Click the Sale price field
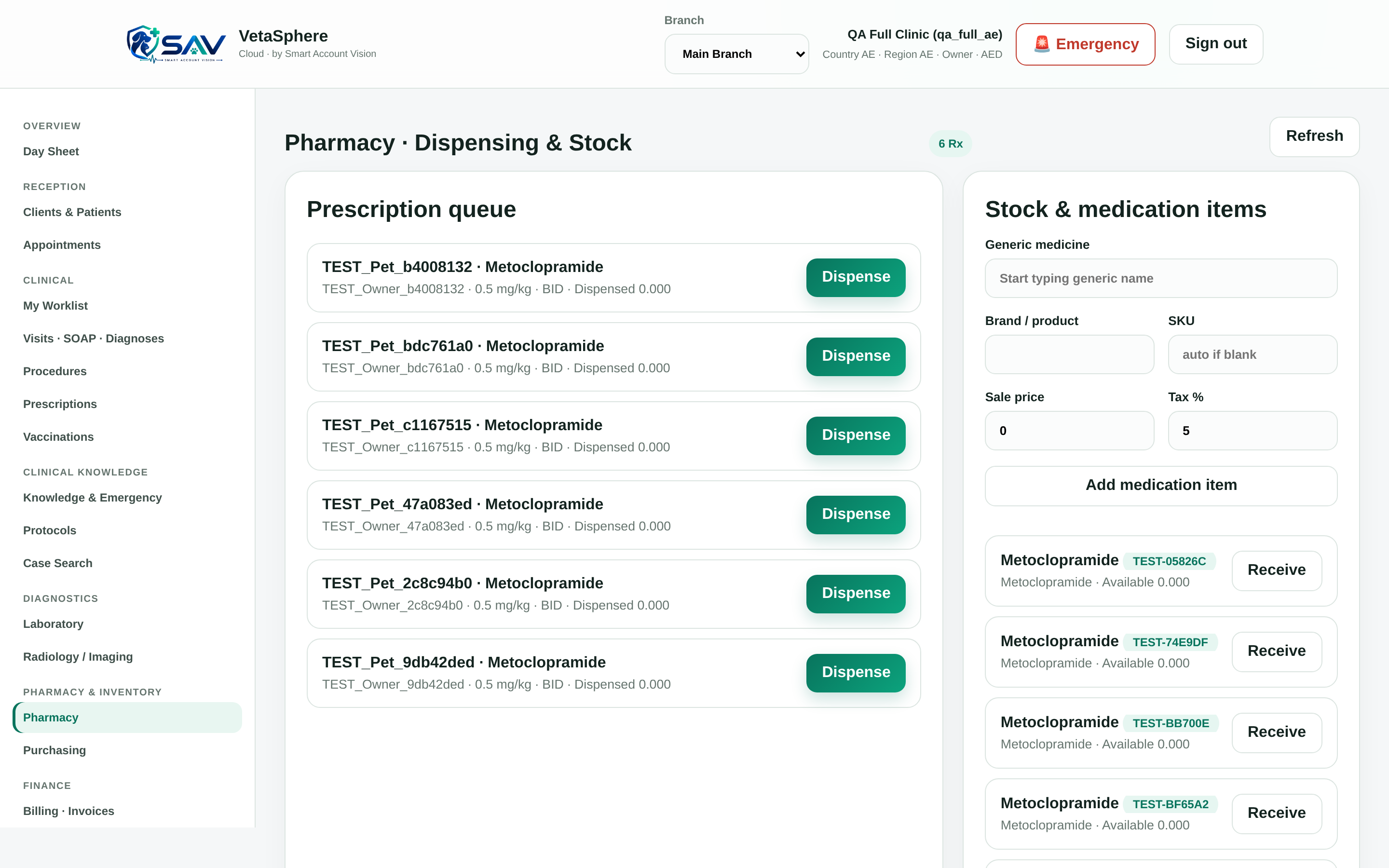Image resolution: width=1389 pixels, height=868 pixels. click(x=1069, y=431)
